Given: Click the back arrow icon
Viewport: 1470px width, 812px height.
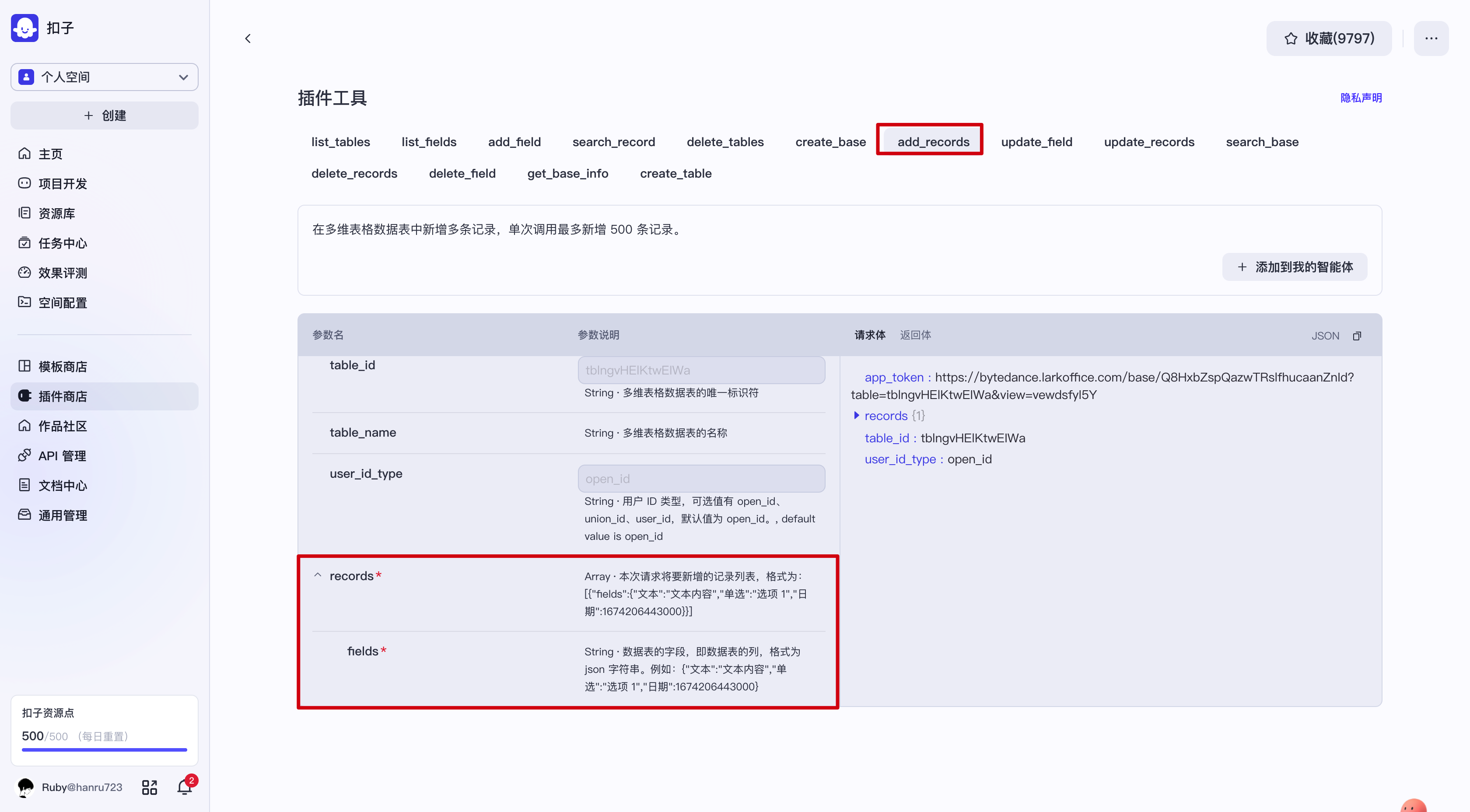Looking at the screenshot, I should coord(248,38).
